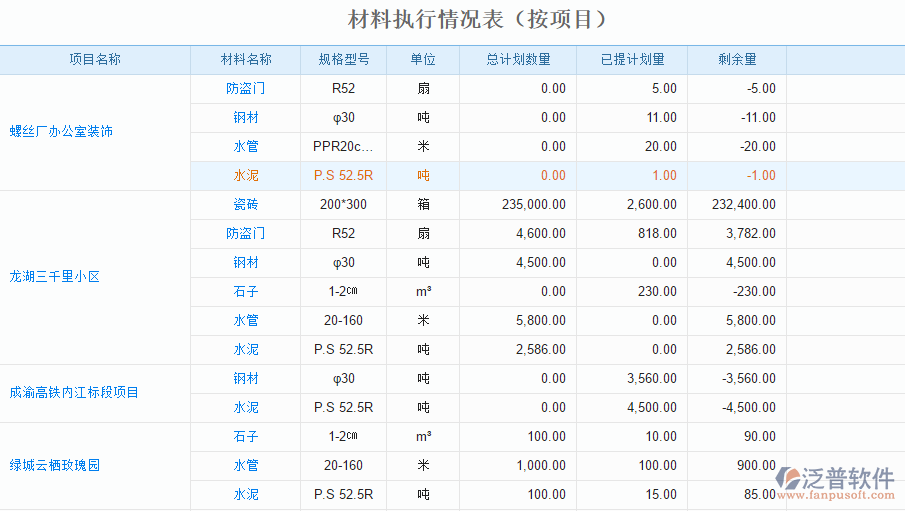Select spec cell PPR20c…
The image size is (905, 511).
pyautogui.click(x=343, y=147)
